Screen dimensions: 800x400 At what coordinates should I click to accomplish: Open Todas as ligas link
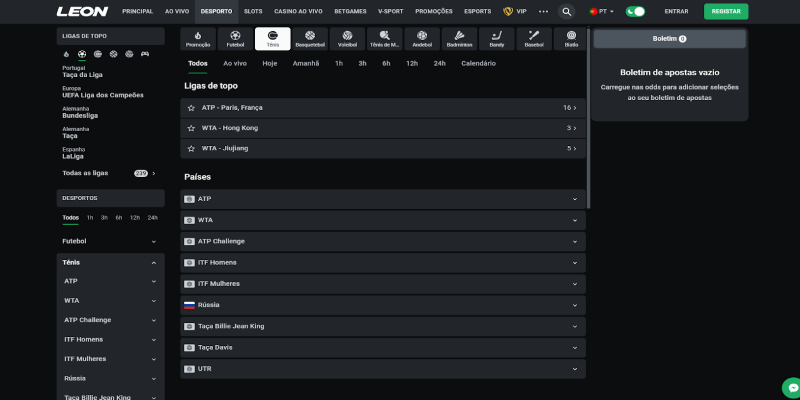point(109,173)
